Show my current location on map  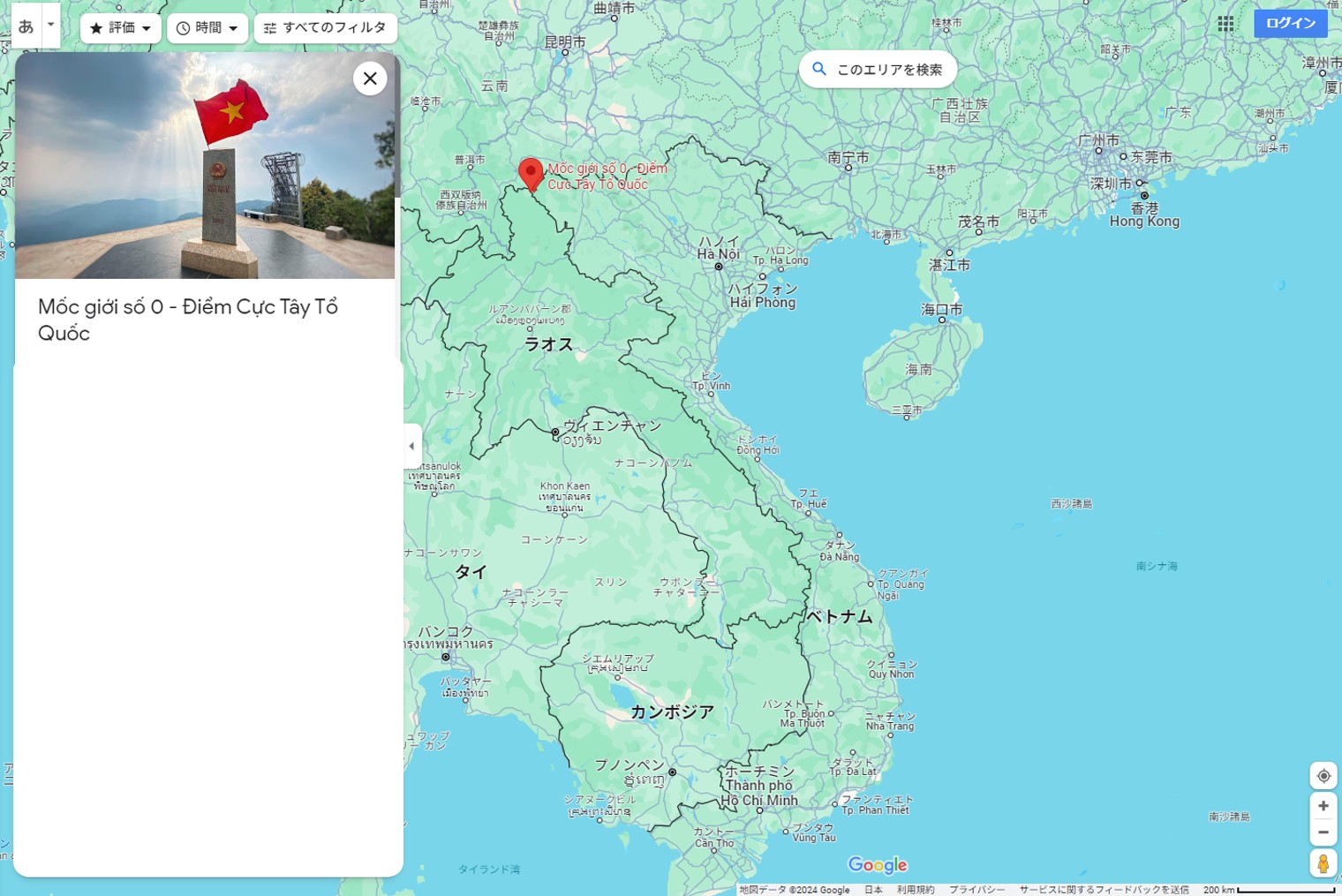1323,776
